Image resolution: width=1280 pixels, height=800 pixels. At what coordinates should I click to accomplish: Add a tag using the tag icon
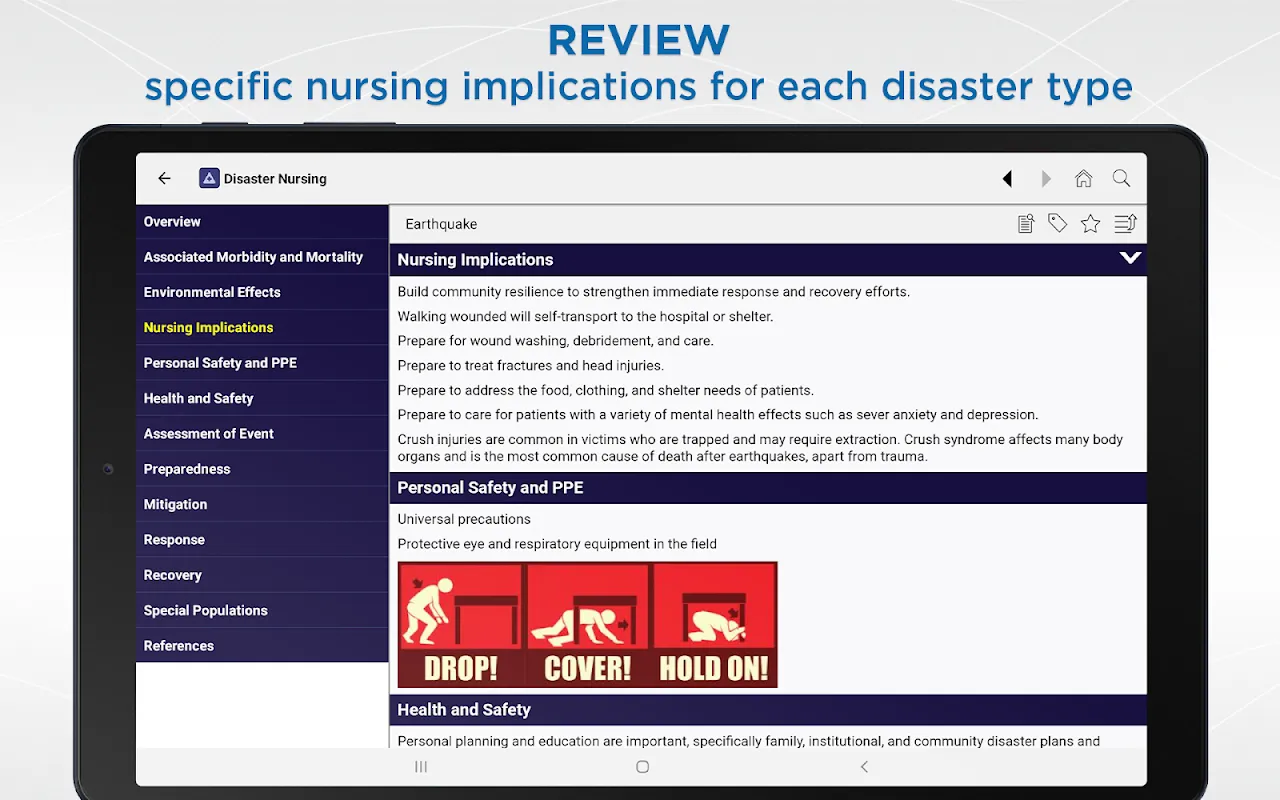(1058, 223)
